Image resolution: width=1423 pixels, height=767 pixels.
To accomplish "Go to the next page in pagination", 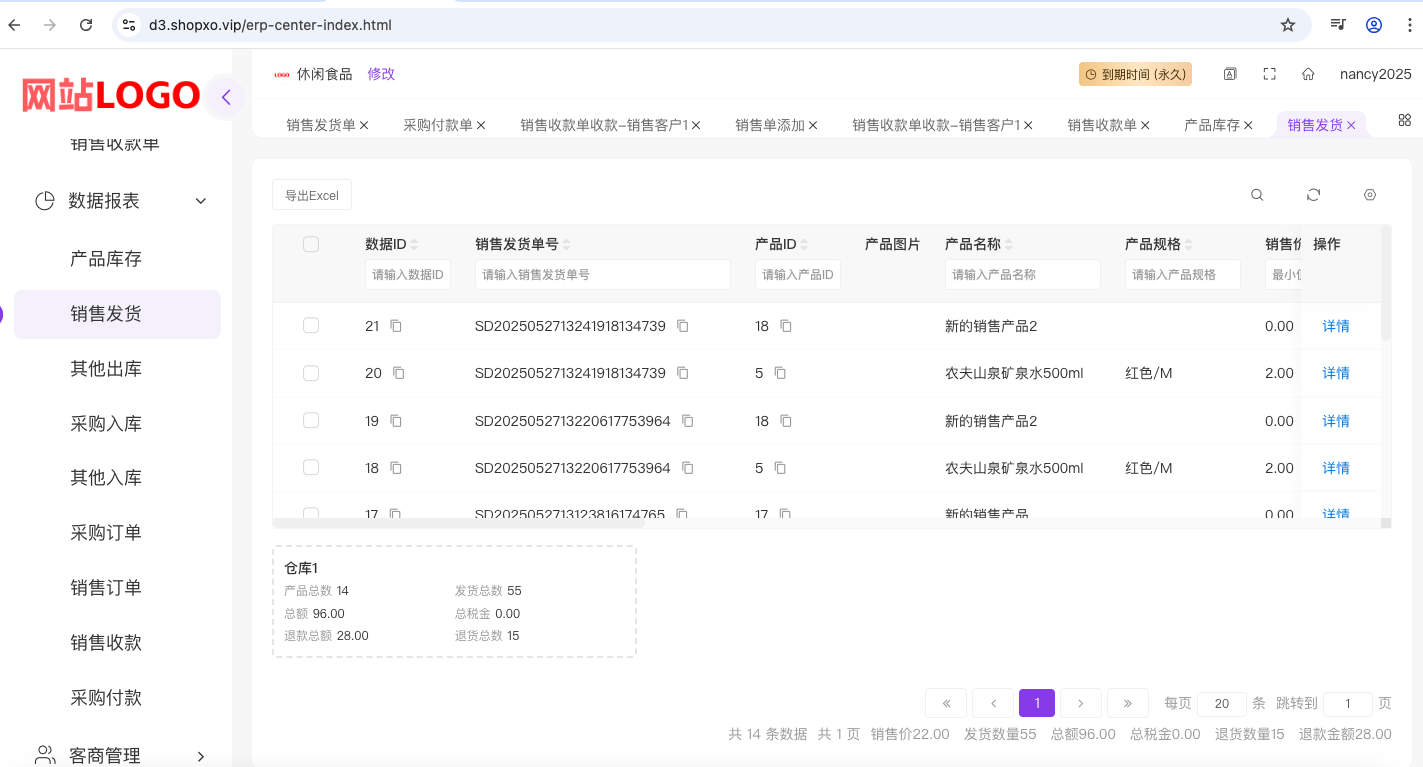I will point(1081,703).
